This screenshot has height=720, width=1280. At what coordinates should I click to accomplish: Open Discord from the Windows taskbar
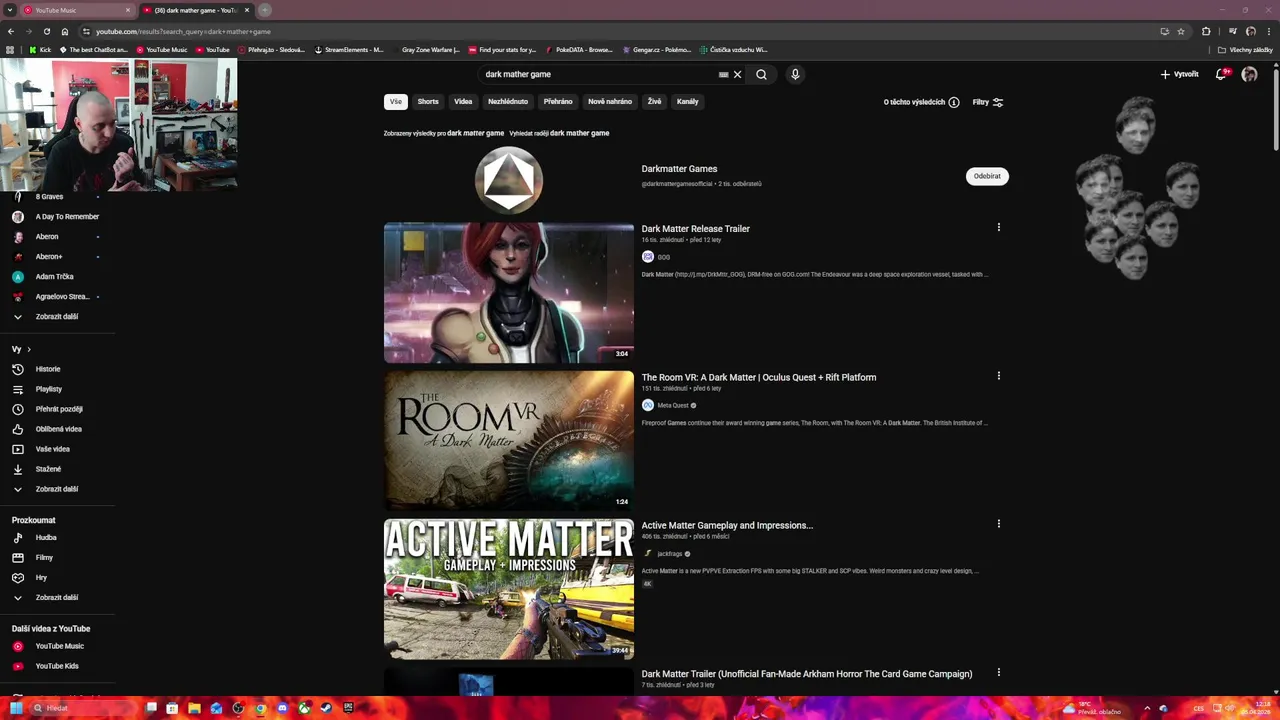[282, 708]
